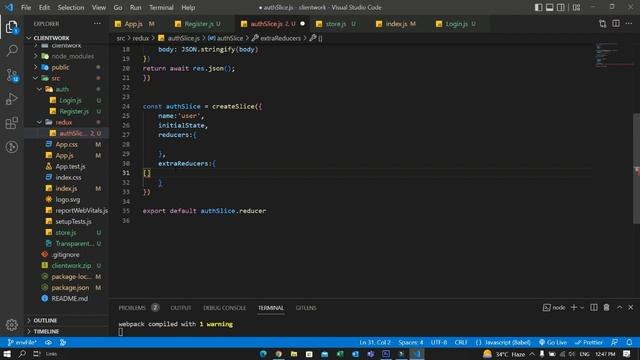The image size is (640, 360).
Task: Open the File menu
Action: click(26, 7)
